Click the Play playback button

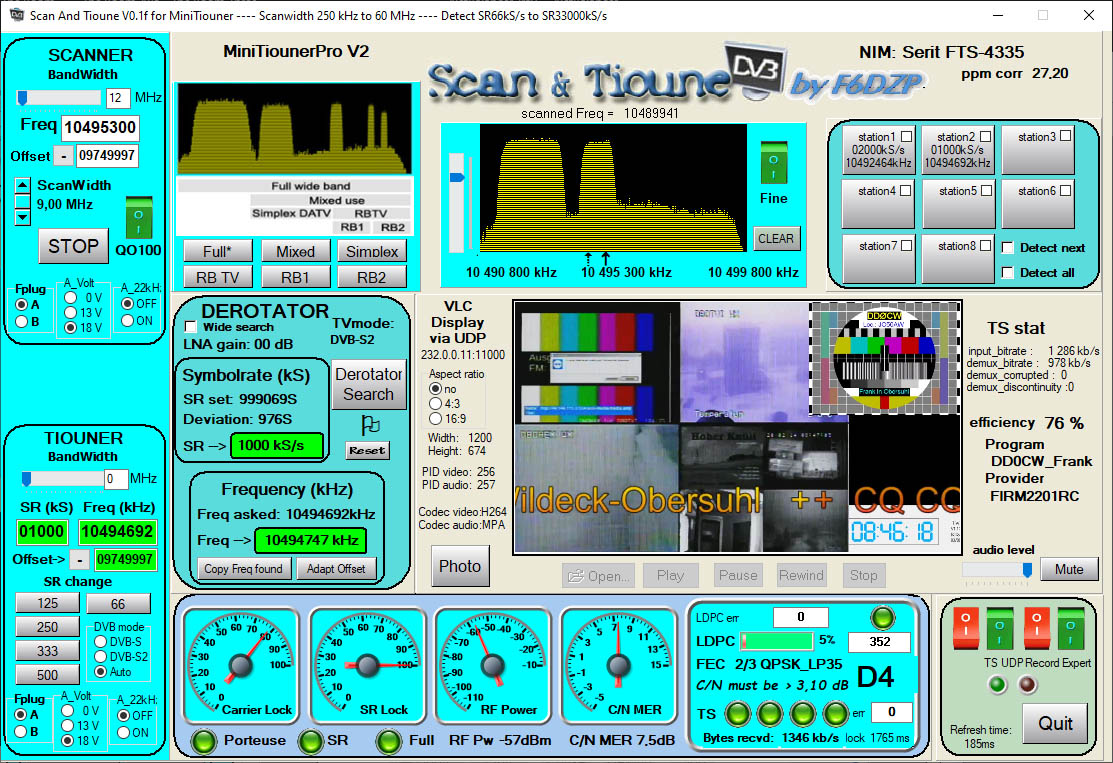point(670,576)
